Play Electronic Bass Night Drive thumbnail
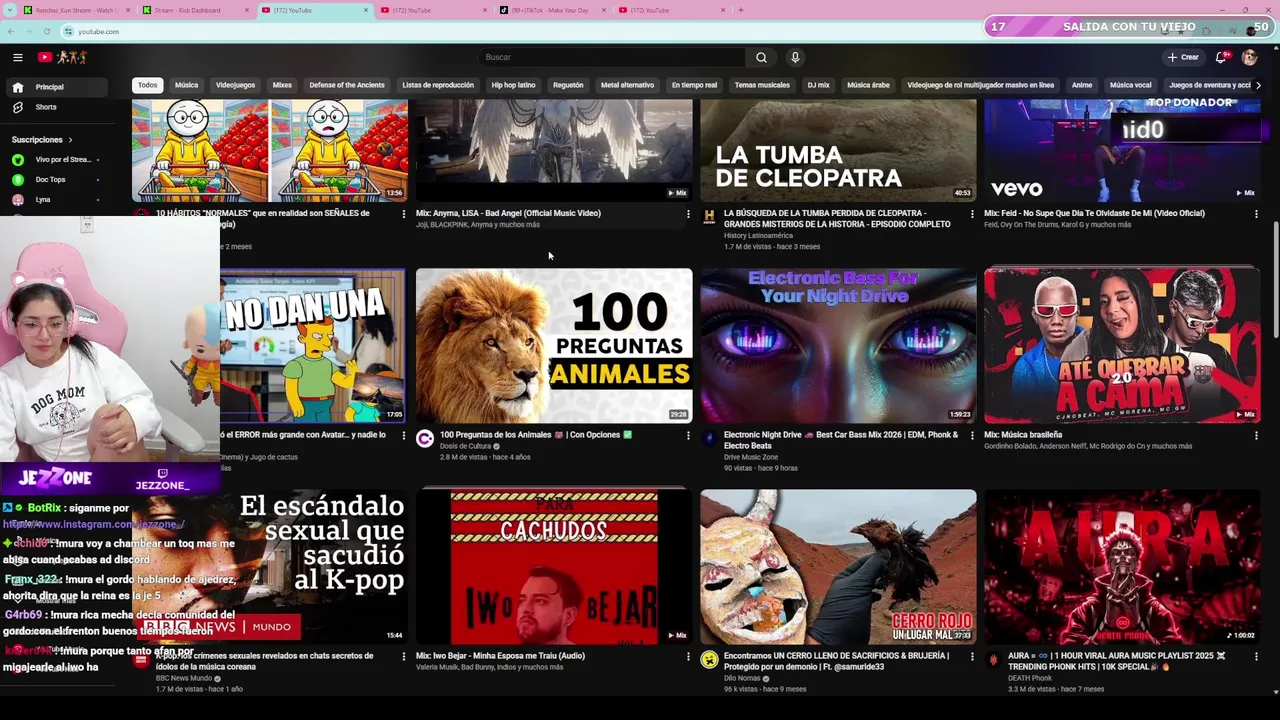 (838, 345)
